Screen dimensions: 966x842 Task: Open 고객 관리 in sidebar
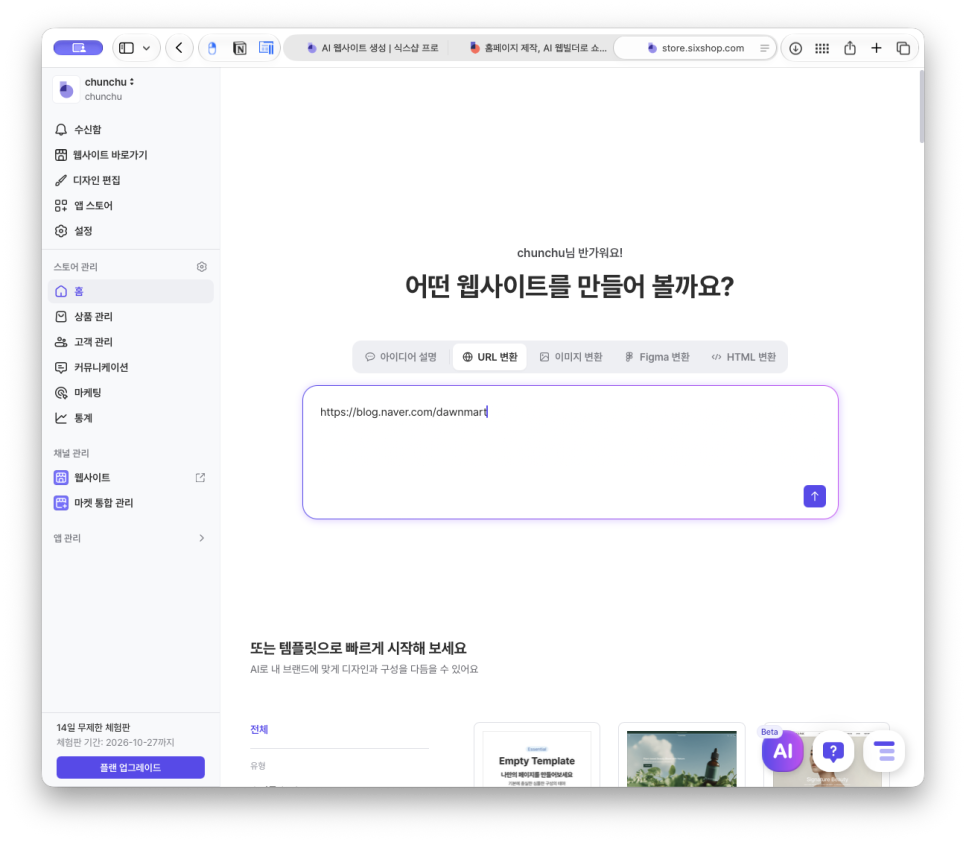click(84, 342)
